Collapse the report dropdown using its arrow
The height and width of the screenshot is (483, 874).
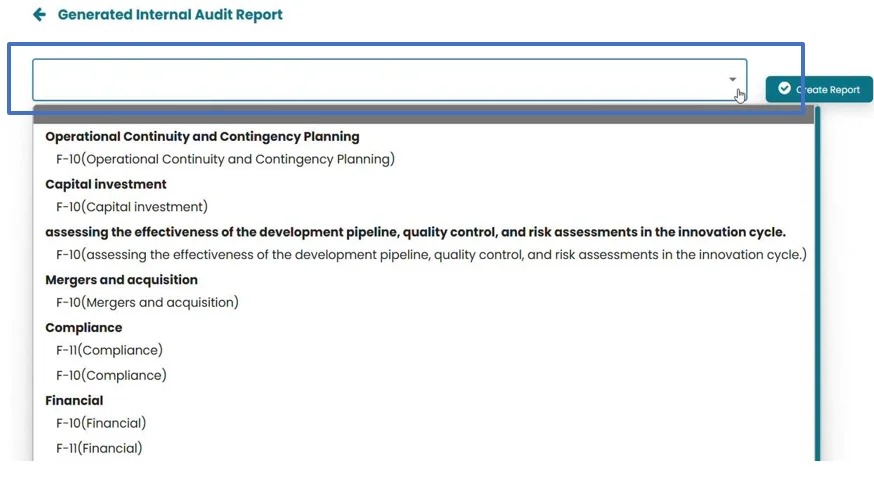pos(732,80)
